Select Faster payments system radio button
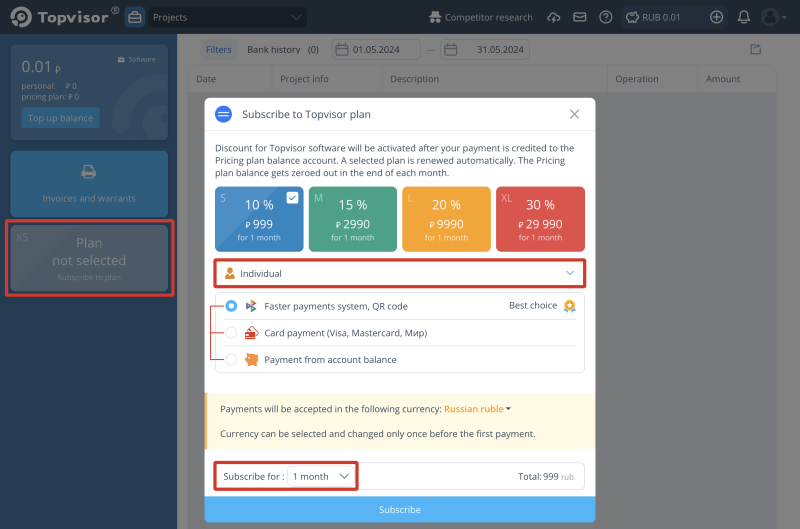This screenshot has width=800, height=529. 231,306
